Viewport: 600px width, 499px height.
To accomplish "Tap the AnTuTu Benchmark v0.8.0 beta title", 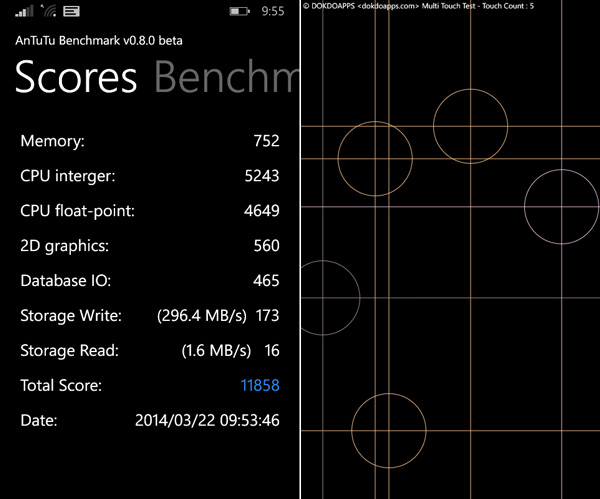I will (x=97, y=41).
